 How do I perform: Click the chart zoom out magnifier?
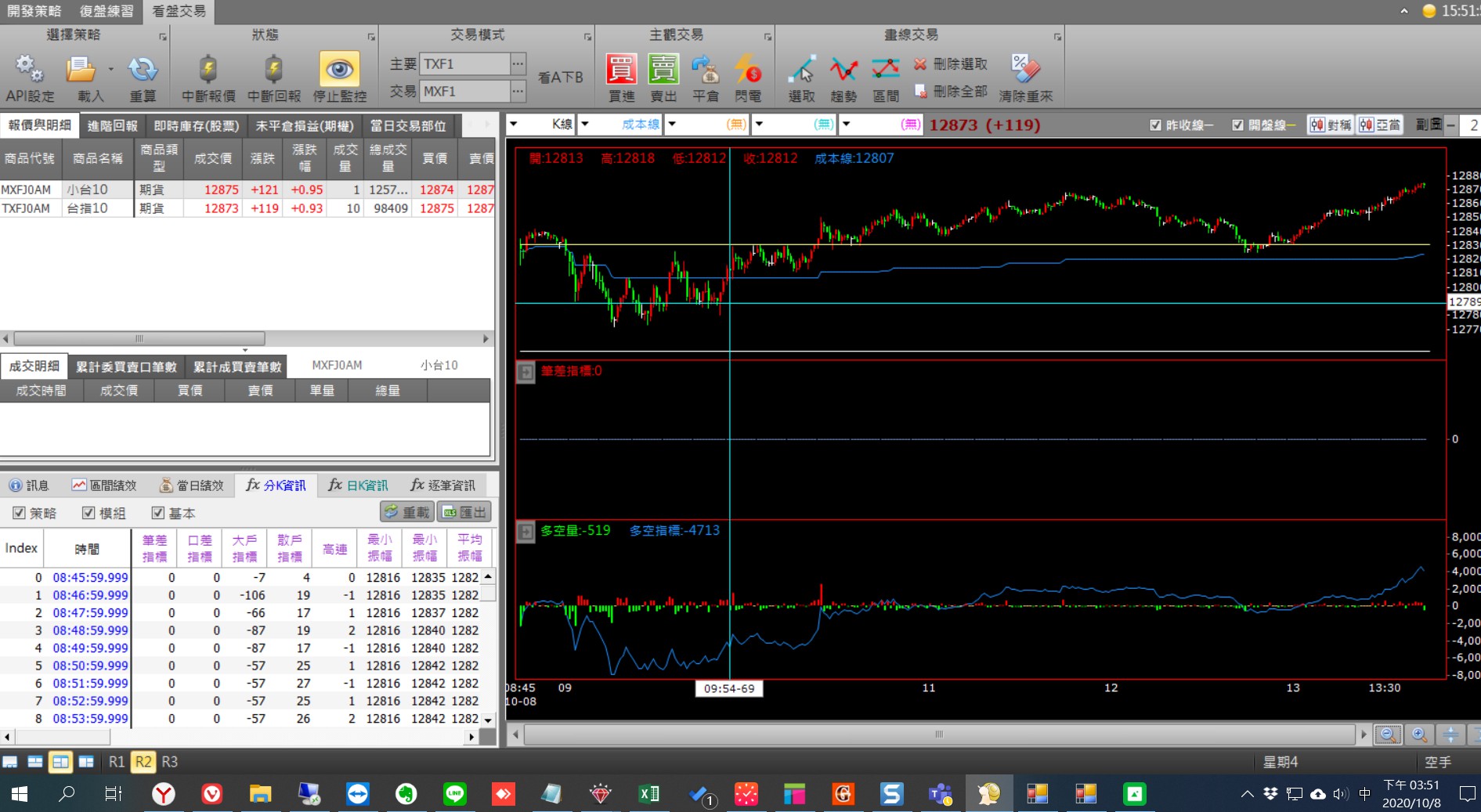pyautogui.click(x=1388, y=734)
